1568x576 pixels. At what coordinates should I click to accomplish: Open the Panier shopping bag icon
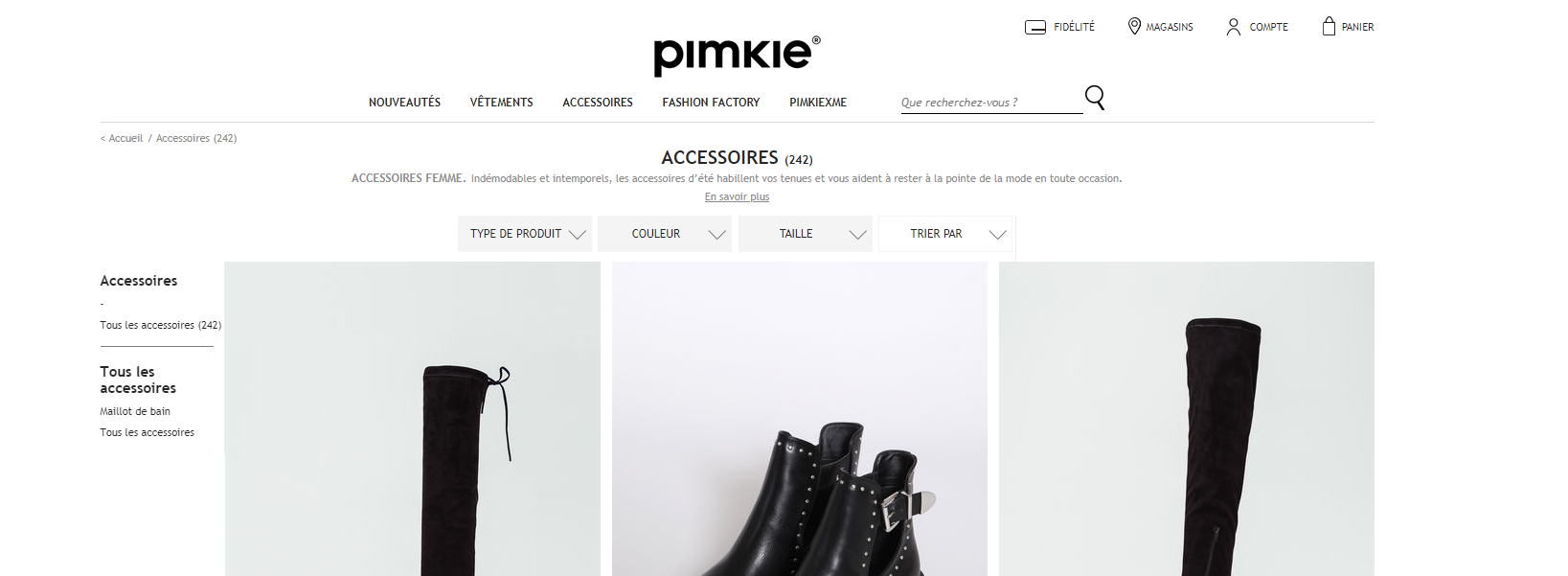[x=1329, y=26]
